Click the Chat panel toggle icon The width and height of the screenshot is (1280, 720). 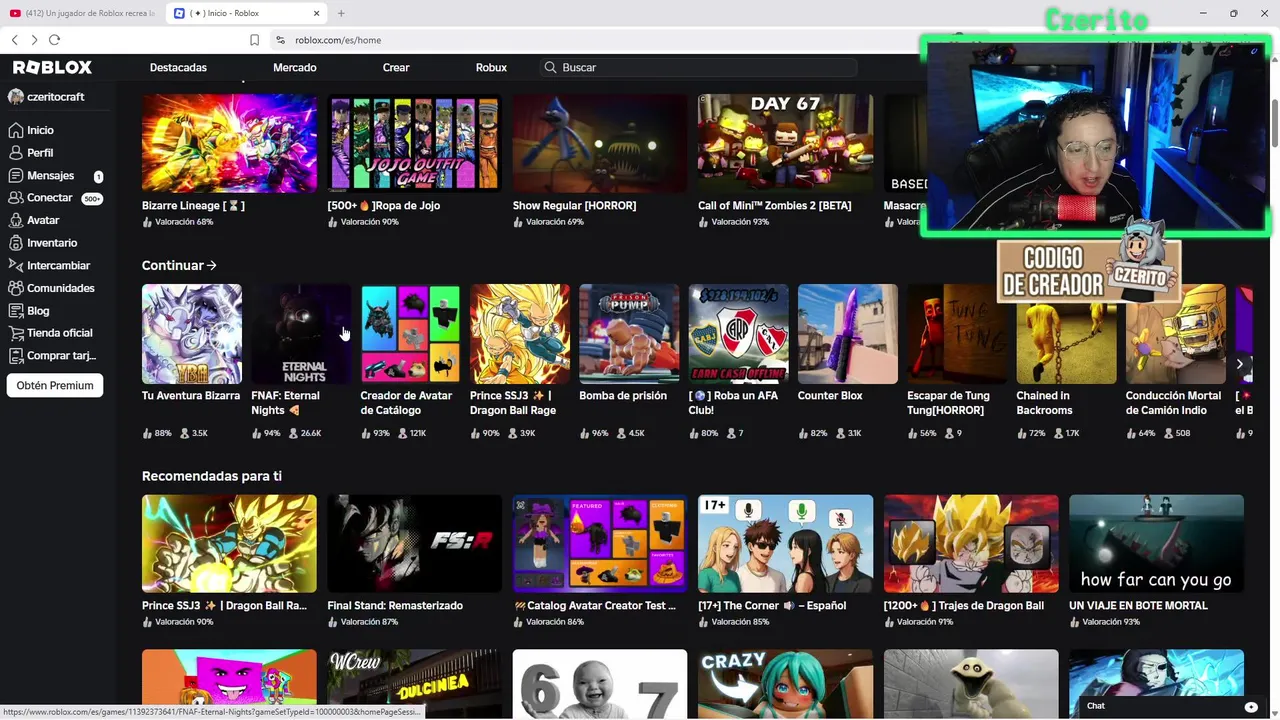[1250, 706]
